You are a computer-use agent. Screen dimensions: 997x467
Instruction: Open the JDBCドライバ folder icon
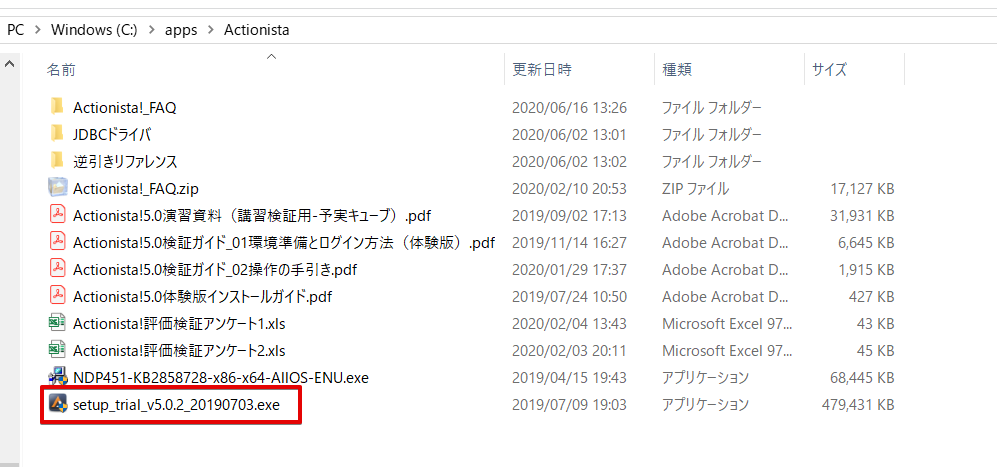tap(58, 134)
